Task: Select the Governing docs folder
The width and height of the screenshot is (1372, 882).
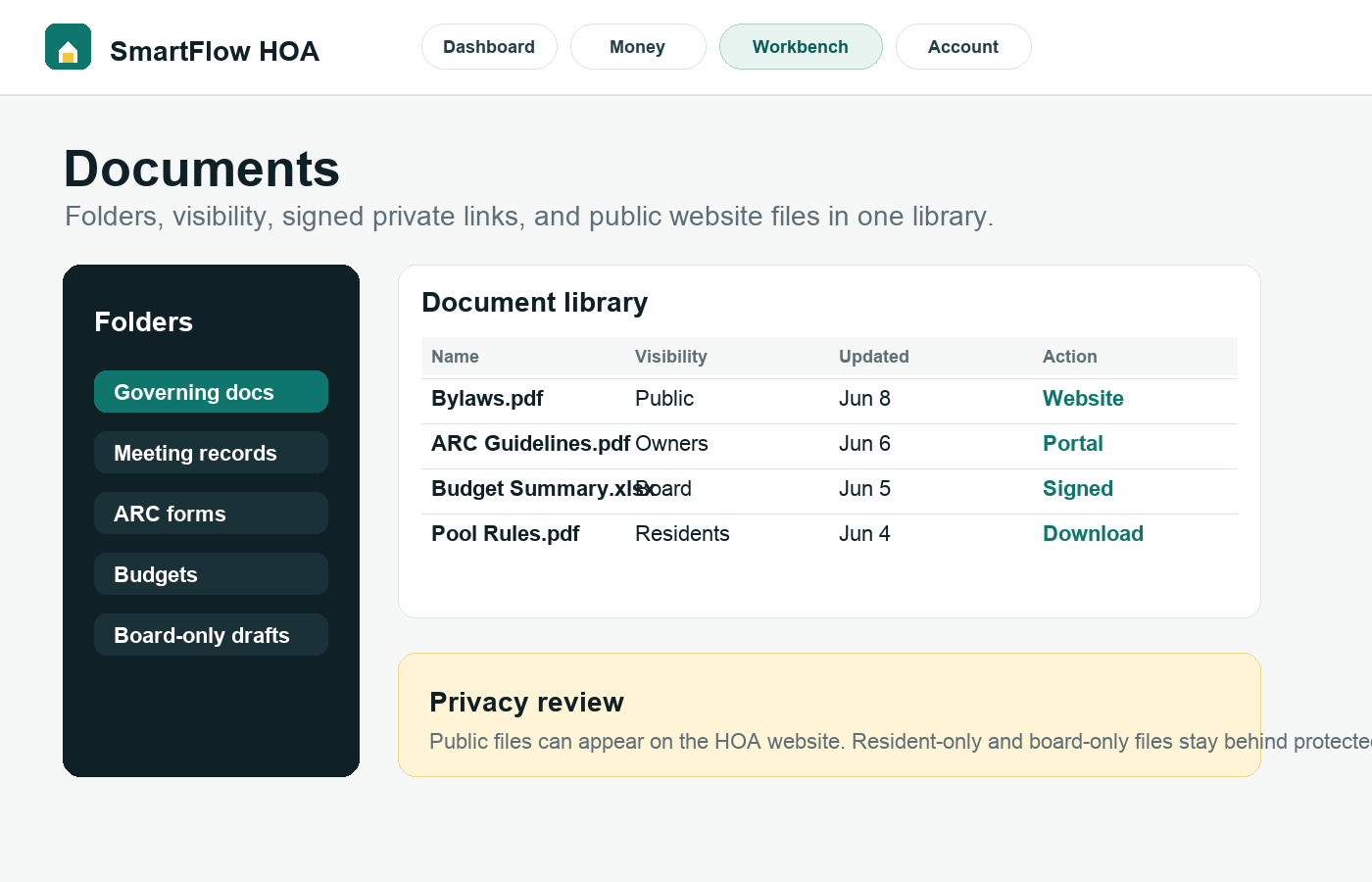Action: tap(211, 392)
